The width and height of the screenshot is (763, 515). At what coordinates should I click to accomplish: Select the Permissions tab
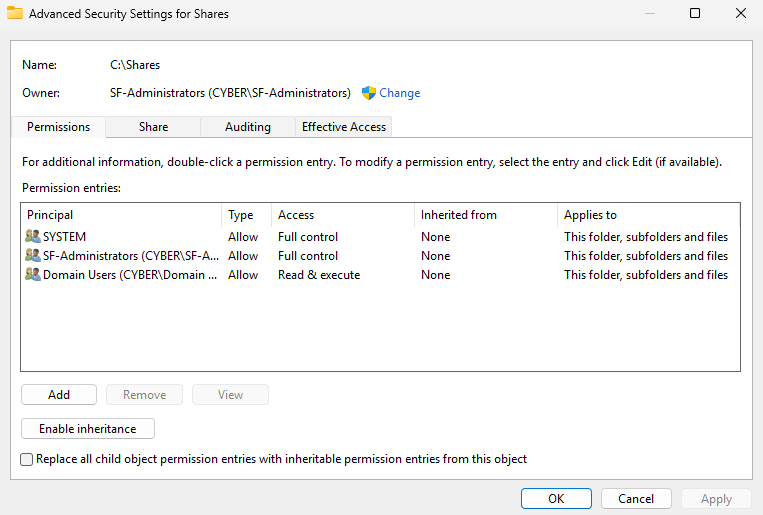pyautogui.click(x=58, y=127)
